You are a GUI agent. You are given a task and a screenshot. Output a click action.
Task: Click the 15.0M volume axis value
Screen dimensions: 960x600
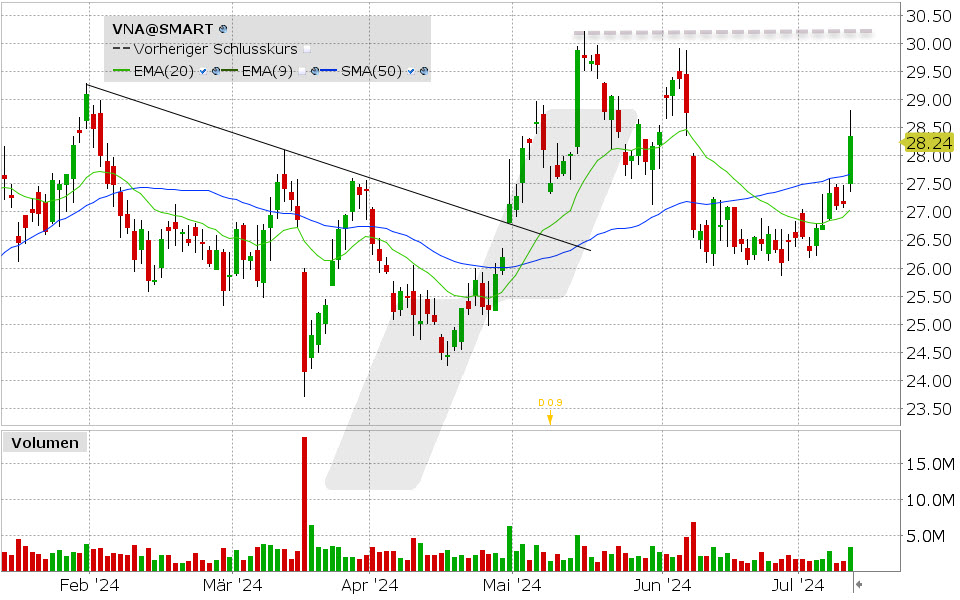click(x=930, y=465)
